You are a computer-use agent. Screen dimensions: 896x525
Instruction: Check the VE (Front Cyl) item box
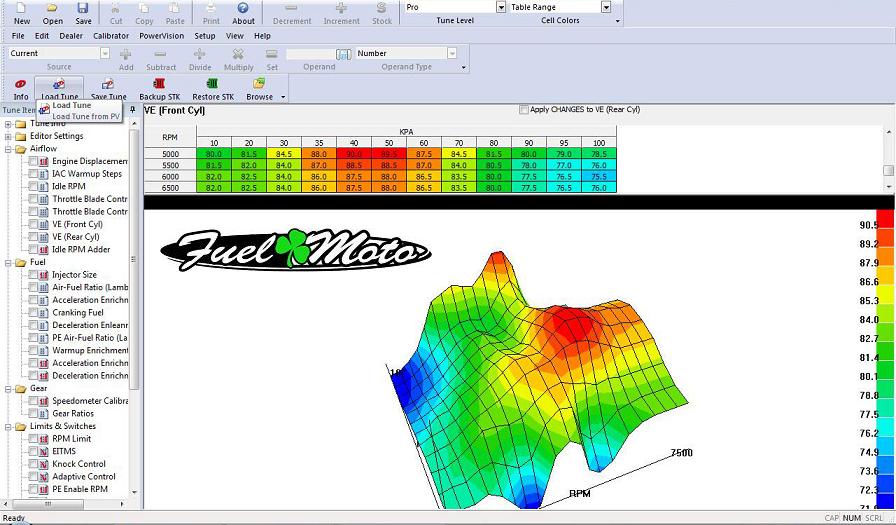pyautogui.click(x=33, y=224)
